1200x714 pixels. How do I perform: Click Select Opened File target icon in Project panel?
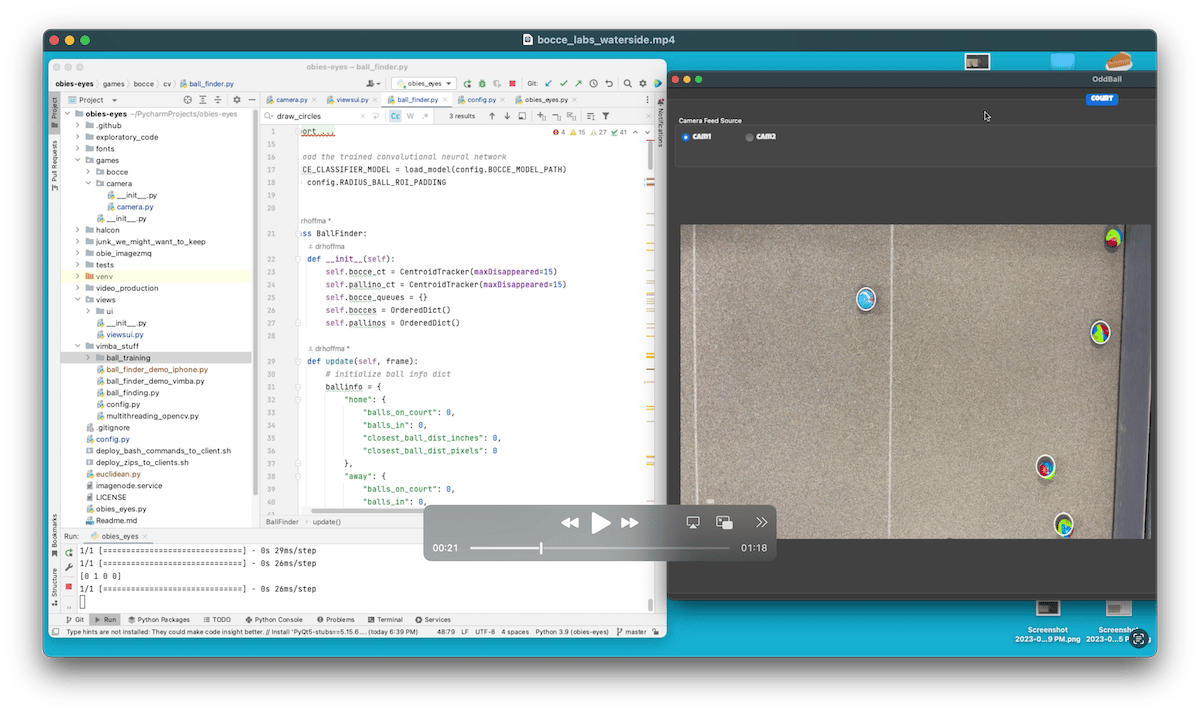click(x=188, y=100)
